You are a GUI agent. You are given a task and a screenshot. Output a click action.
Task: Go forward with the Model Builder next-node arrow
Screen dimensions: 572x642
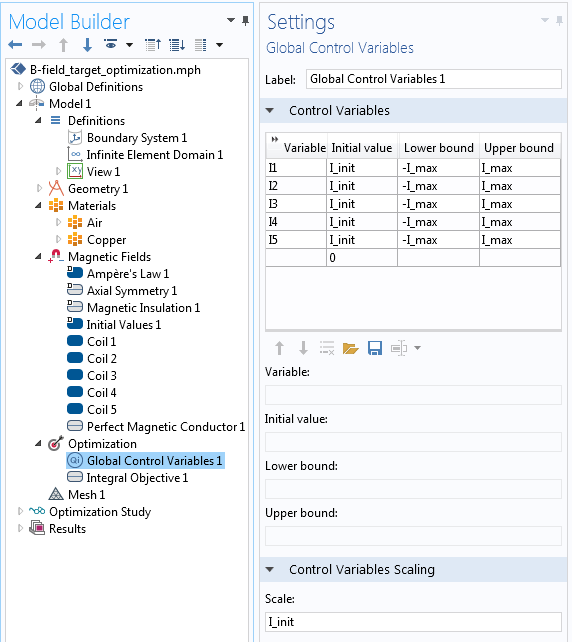pos(39,45)
